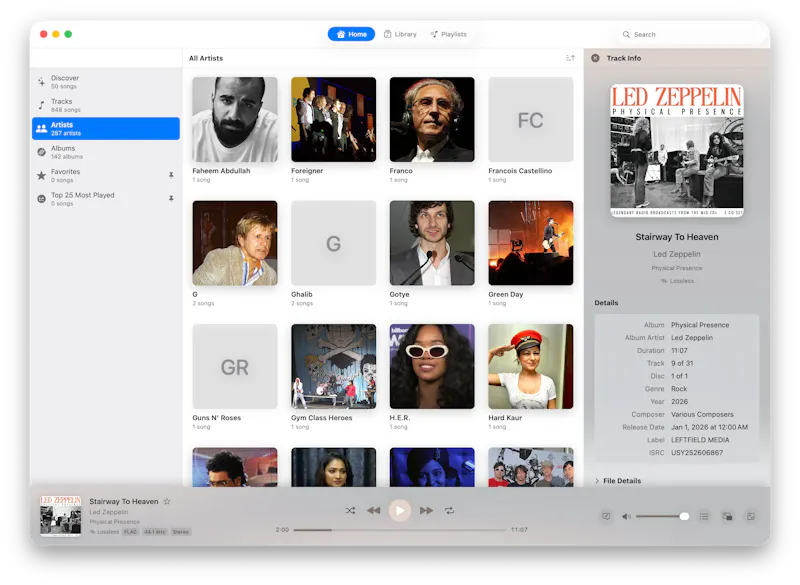
Task: Open the Albums section in sidebar
Action: tap(106, 152)
